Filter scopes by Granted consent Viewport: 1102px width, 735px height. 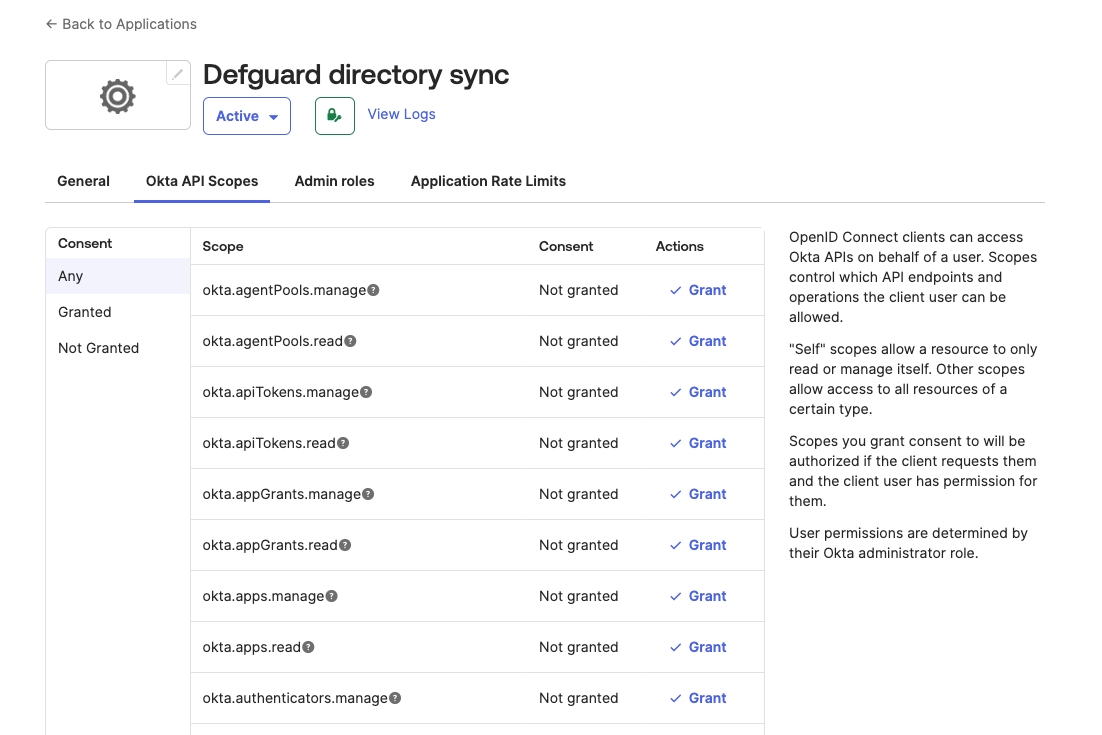pyautogui.click(x=85, y=312)
